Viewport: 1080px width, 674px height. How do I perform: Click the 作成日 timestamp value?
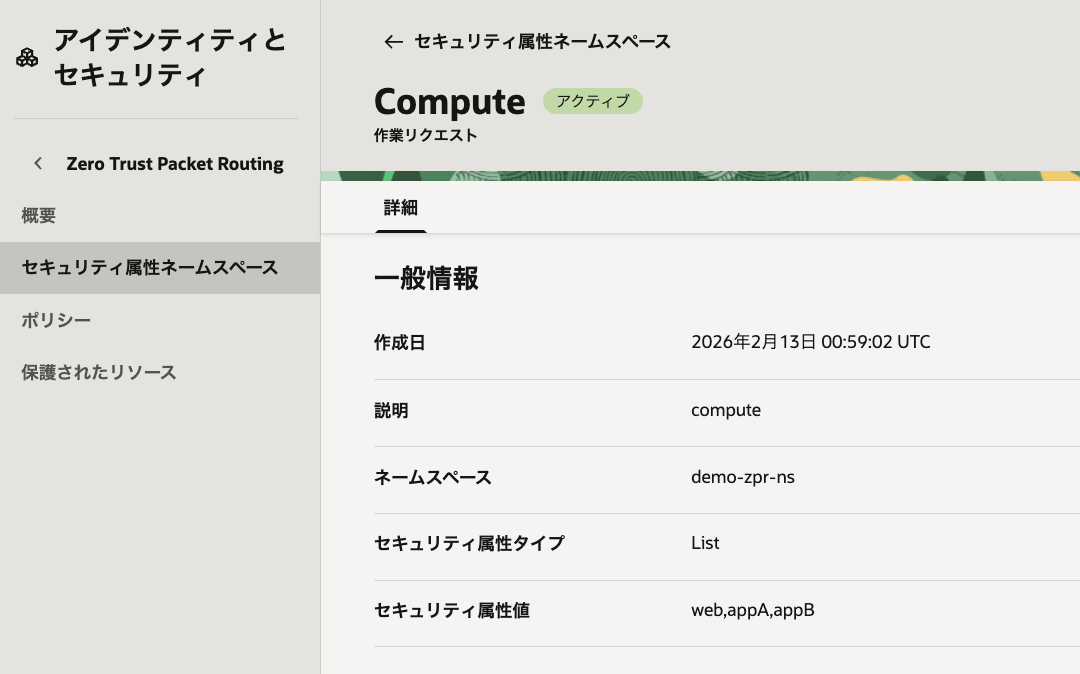[810, 342]
